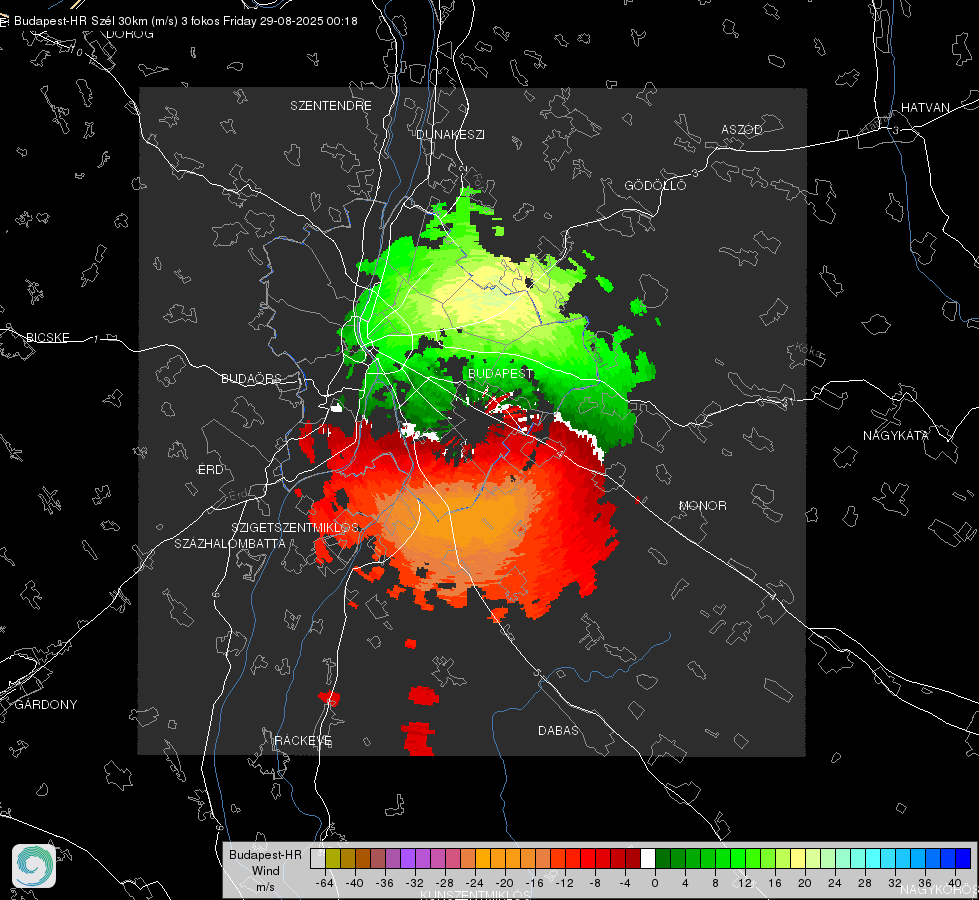
Task: Click the HATVAN city label
Action: click(925, 108)
